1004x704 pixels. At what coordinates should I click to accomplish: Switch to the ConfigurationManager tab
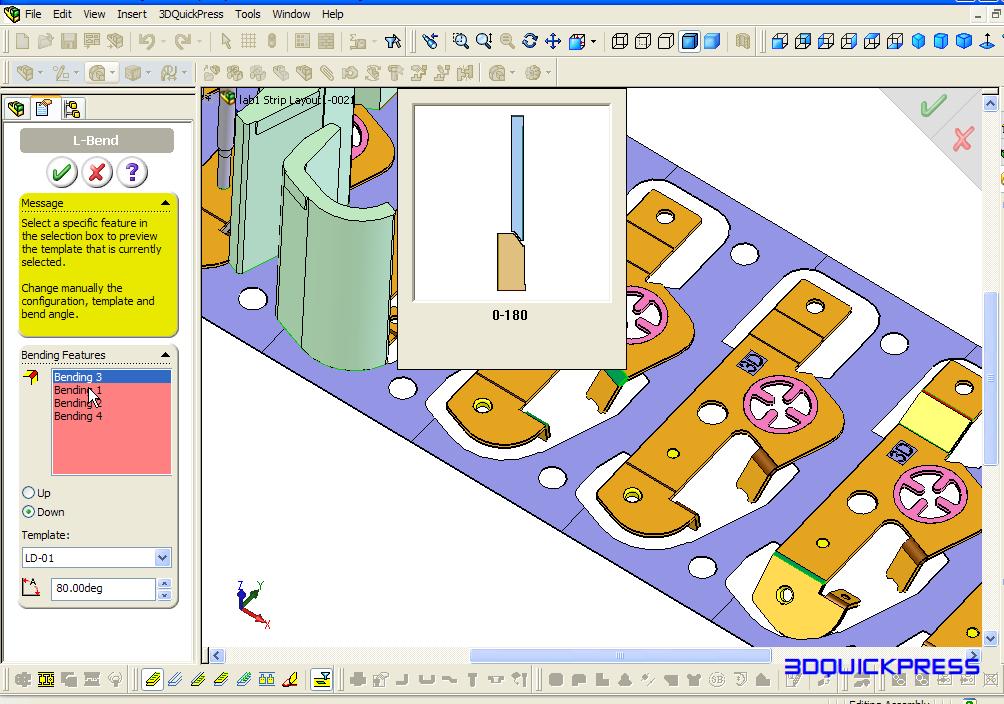pos(72,108)
